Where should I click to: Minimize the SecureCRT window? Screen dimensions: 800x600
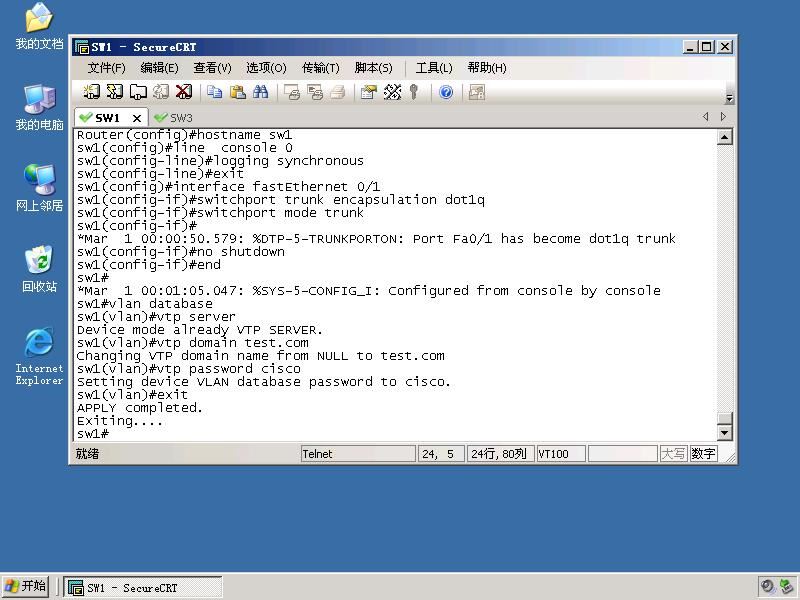[x=690, y=47]
